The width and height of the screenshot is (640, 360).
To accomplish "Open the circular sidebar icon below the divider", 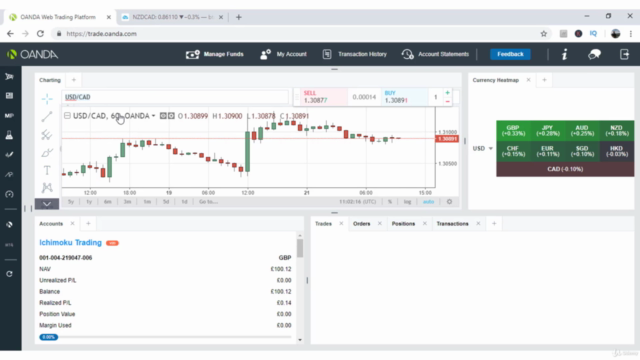I will tap(9, 224).
